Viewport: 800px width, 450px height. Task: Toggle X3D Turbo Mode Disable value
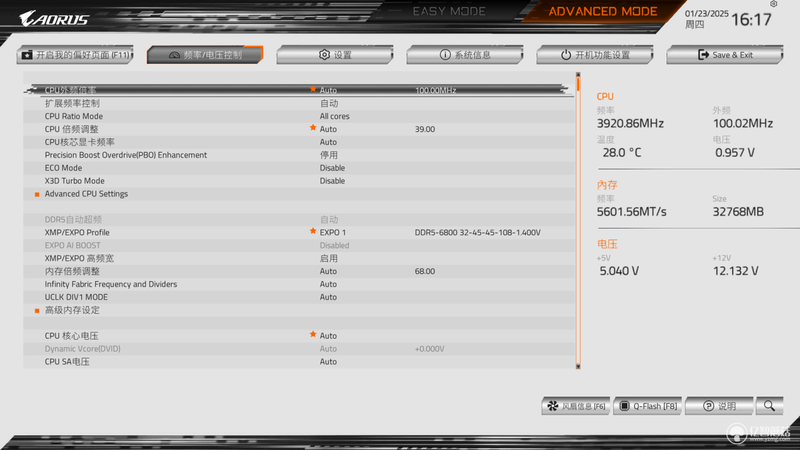[x=332, y=181]
